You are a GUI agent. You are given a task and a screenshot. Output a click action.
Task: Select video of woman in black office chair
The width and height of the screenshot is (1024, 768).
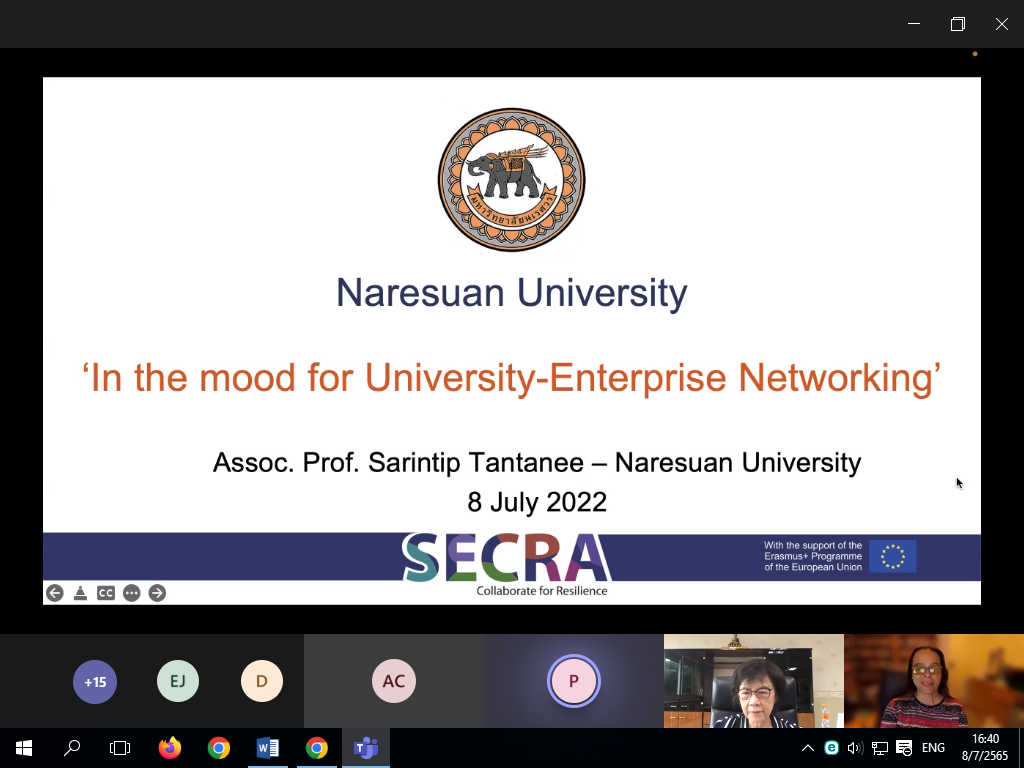click(x=754, y=681)
